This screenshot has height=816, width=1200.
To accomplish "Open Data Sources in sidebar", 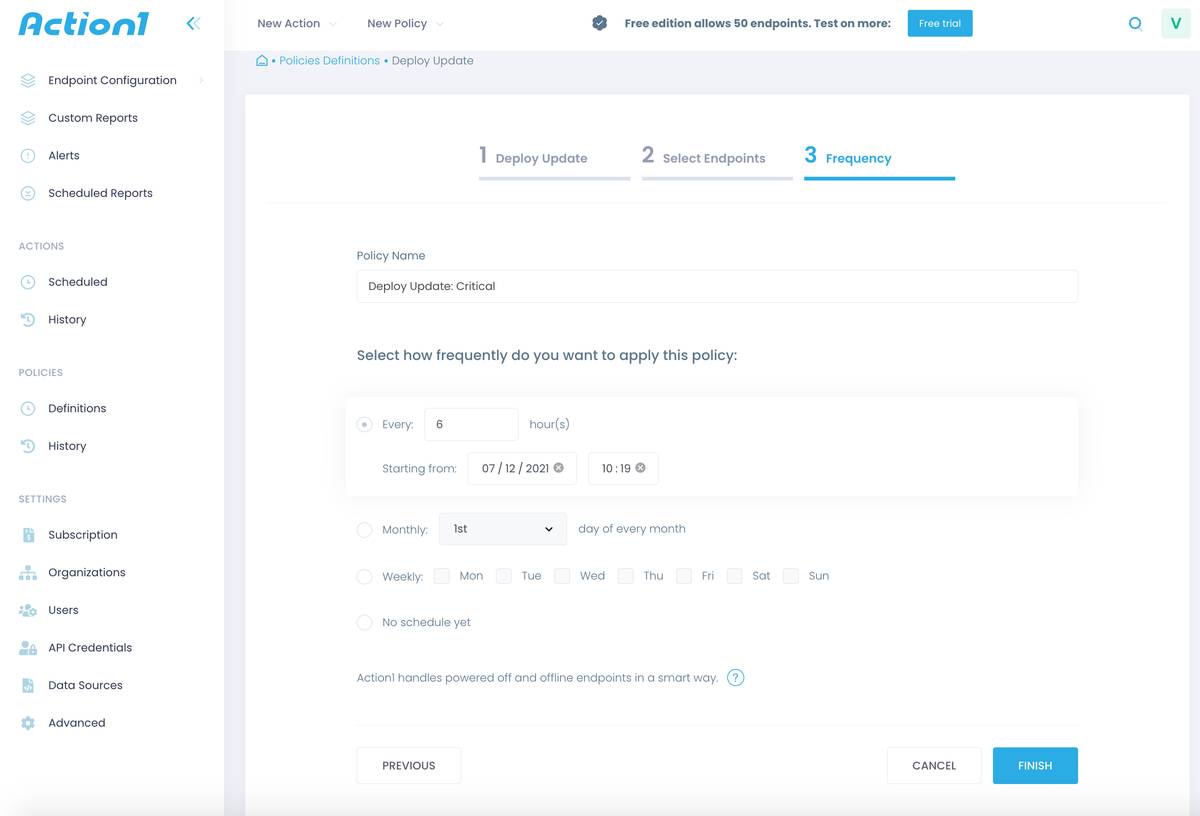I will tap(85, 686).
